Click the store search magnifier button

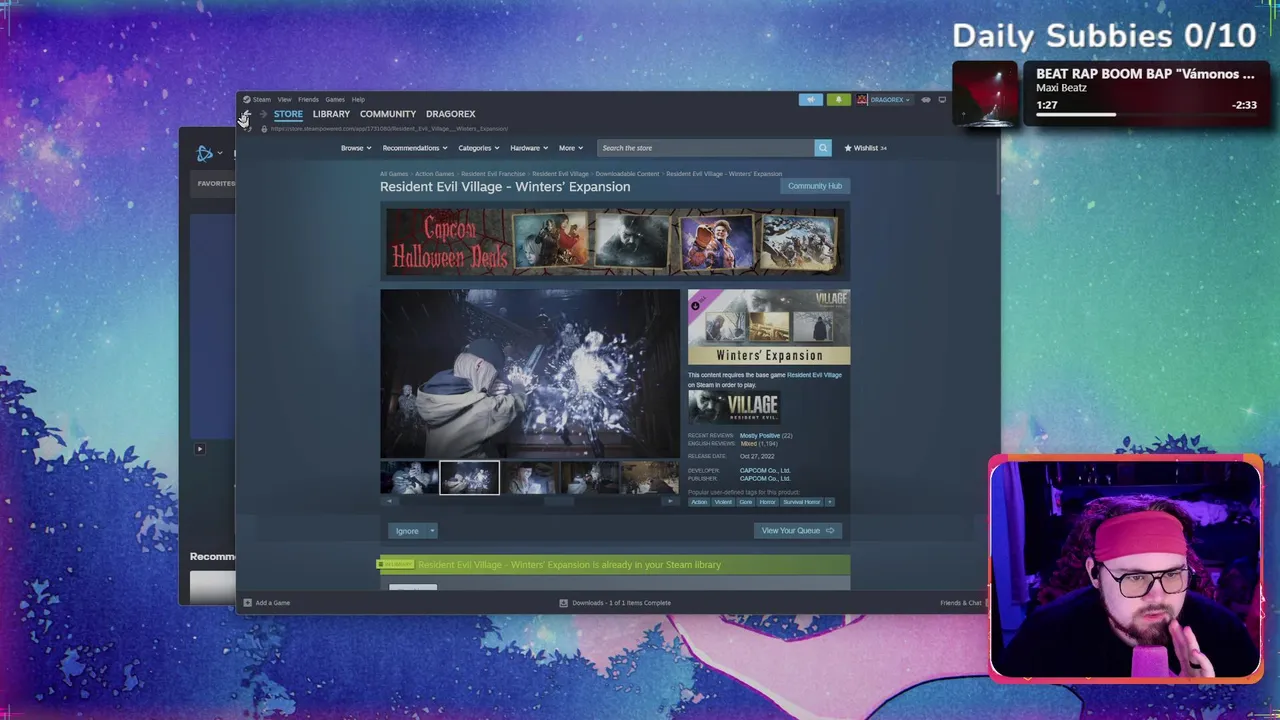pyautogui.click(x=823, y=148)
